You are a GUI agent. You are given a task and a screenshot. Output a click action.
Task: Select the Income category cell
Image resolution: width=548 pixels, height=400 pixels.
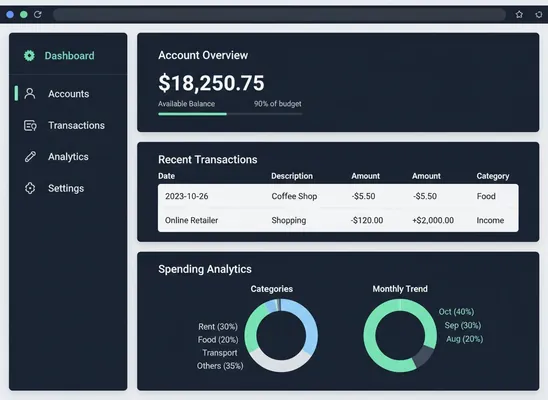click(490, 220)
